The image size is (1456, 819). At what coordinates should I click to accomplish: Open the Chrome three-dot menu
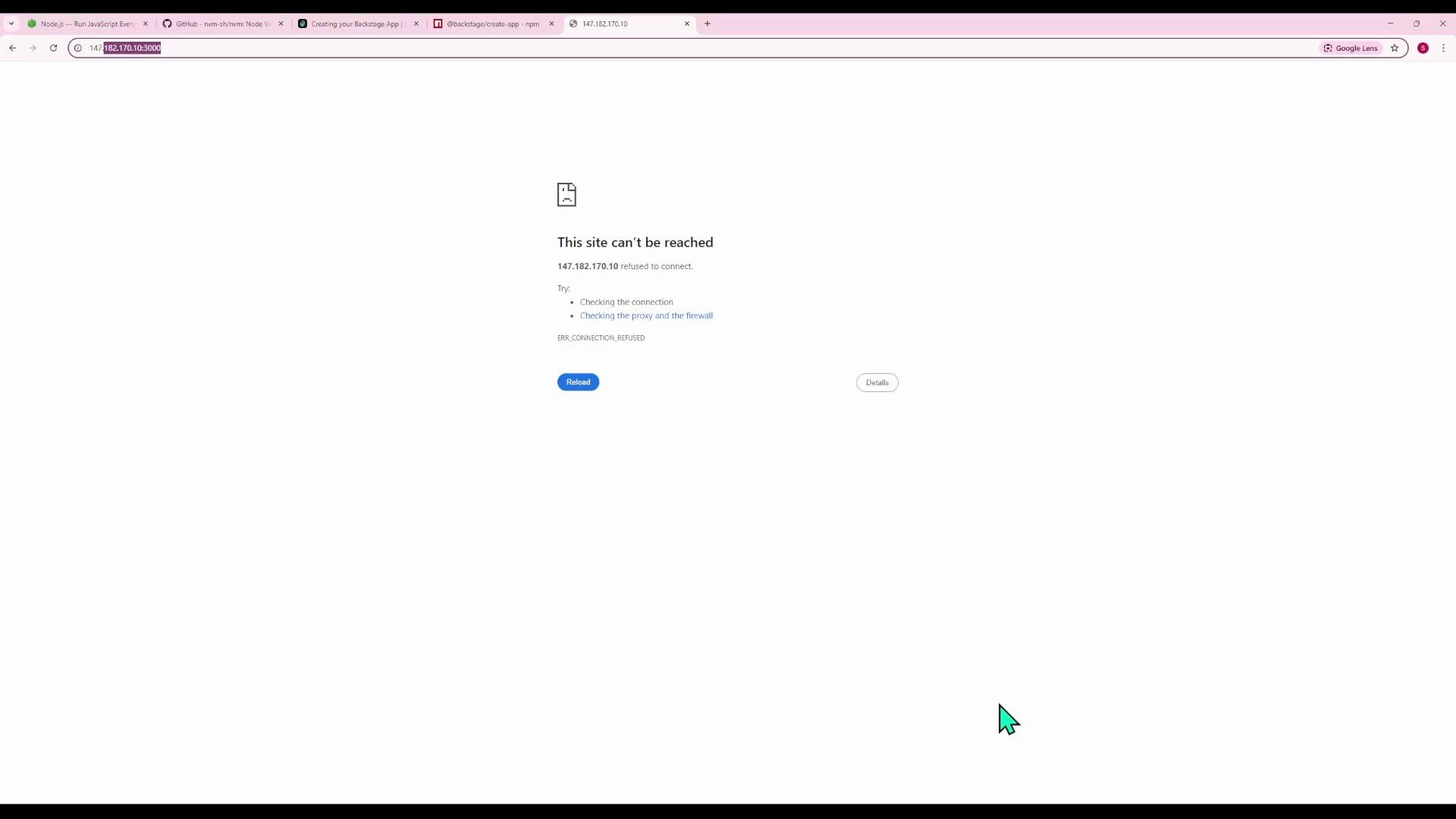1444,48
